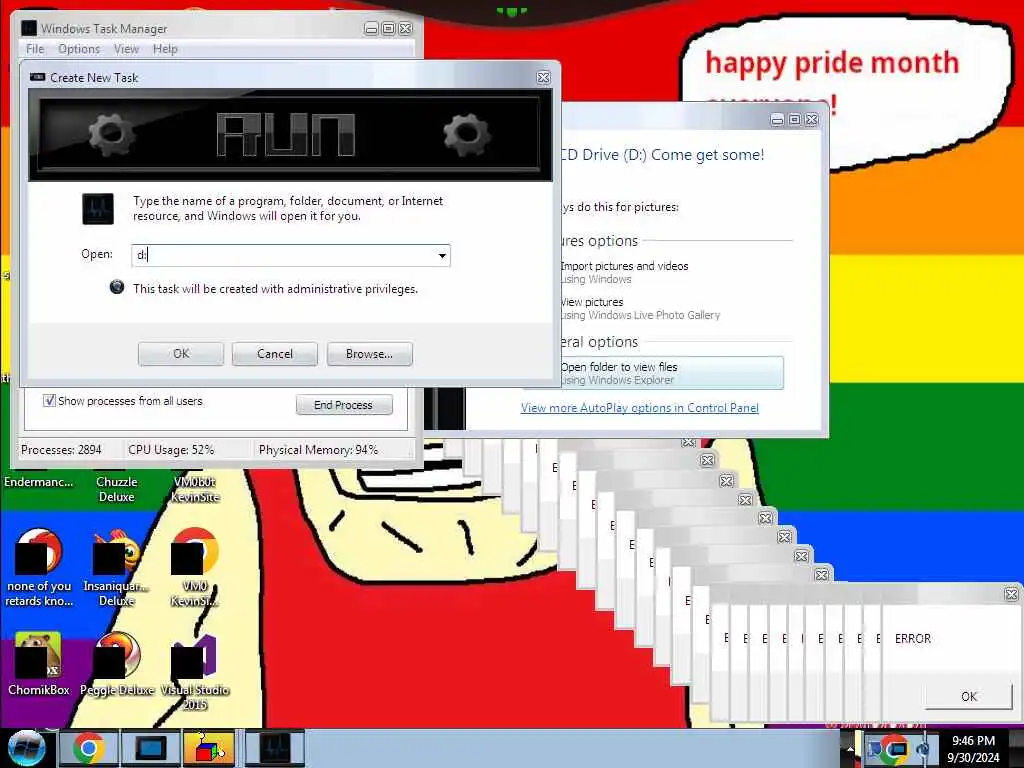Expand the Open combo box dropdown arrow
This screenshot has width=1024, height=768.
point(442,255)
